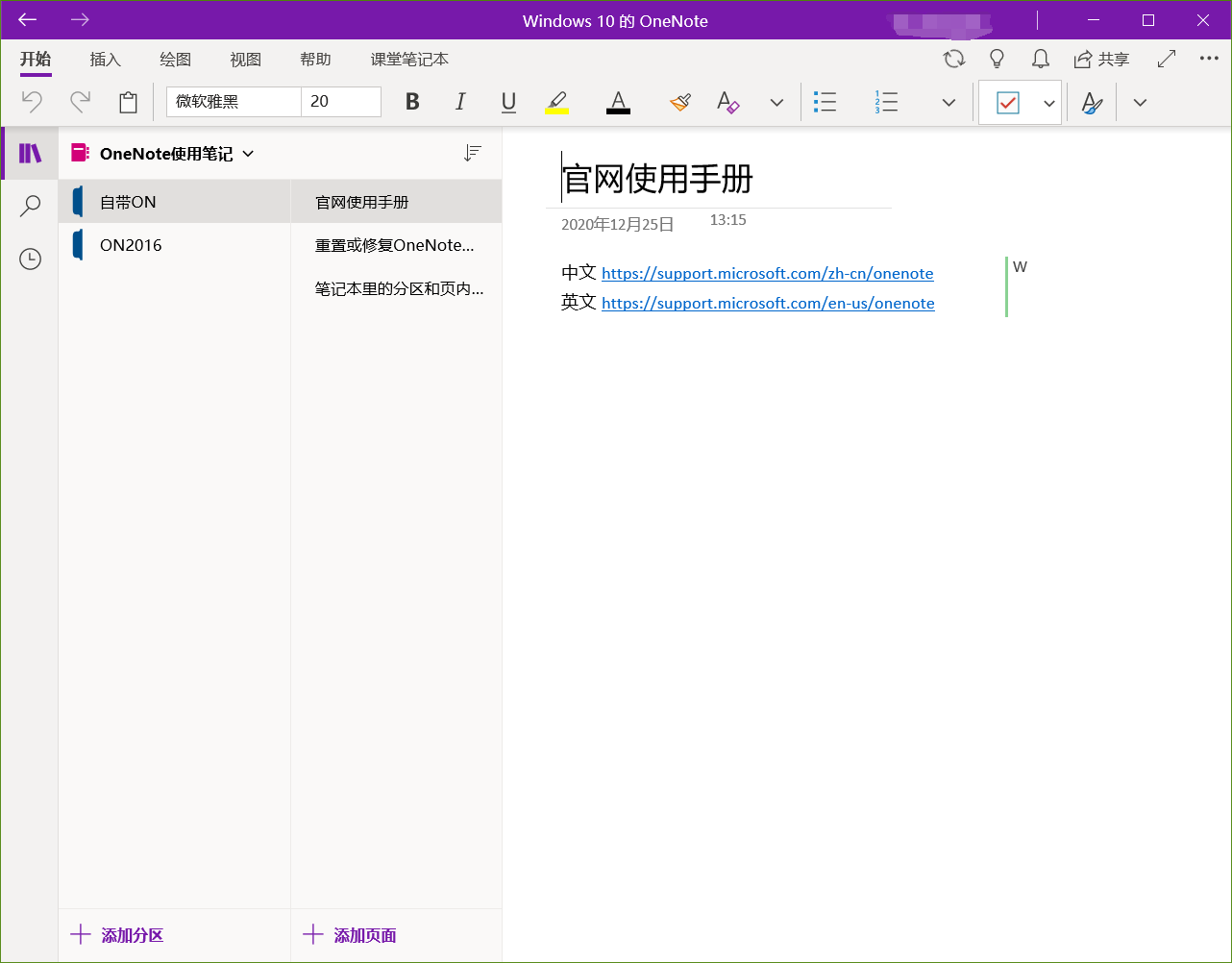Open the 重置或修复OneNote page
Screen dimensions: 1232x963
pyautogui.click(x=397, y=245)
